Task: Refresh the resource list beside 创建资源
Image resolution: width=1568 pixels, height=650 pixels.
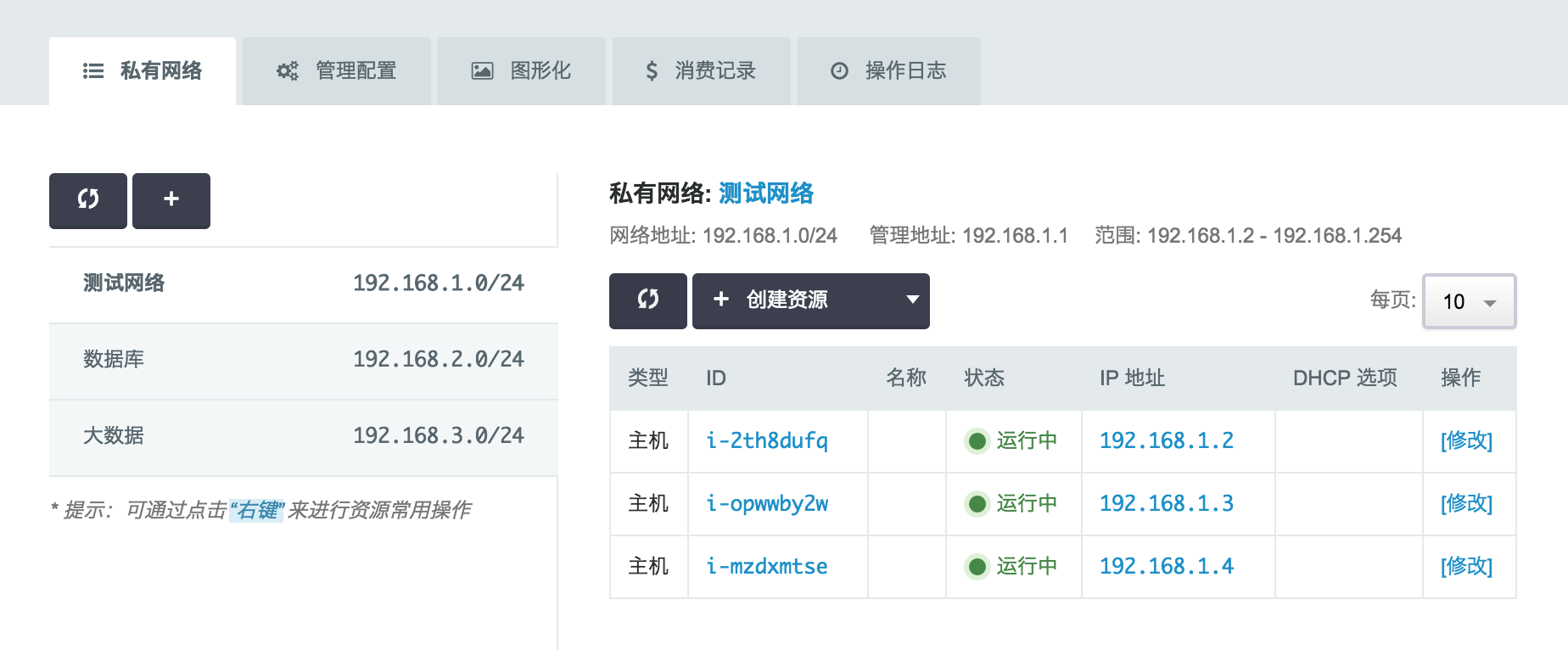Action: [647, 300]
